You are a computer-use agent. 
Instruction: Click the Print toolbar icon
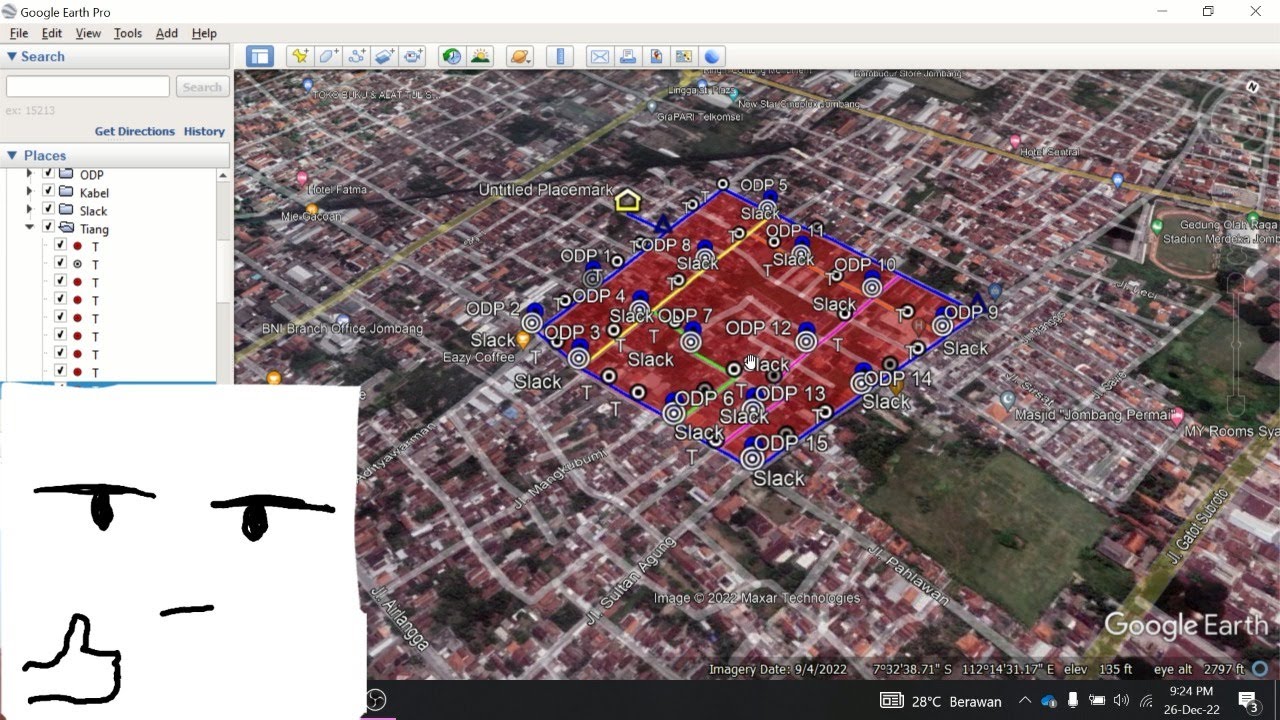coord(627,57)
